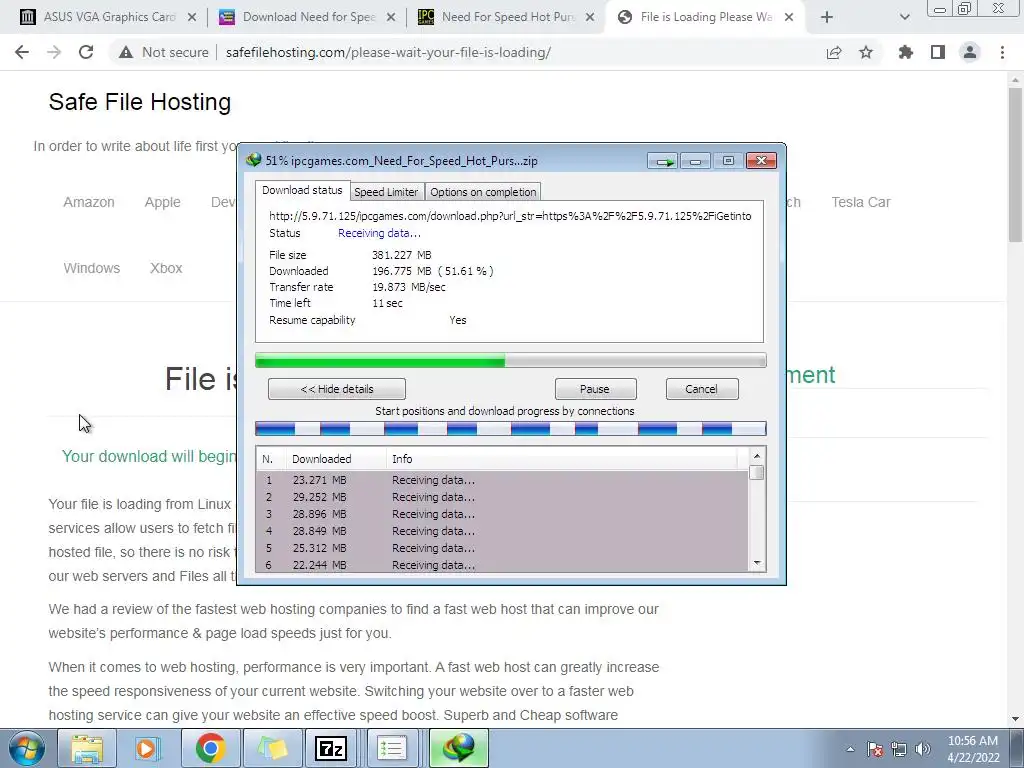Open Action Center flag icon
The image size is (1024, 768).
875,749
